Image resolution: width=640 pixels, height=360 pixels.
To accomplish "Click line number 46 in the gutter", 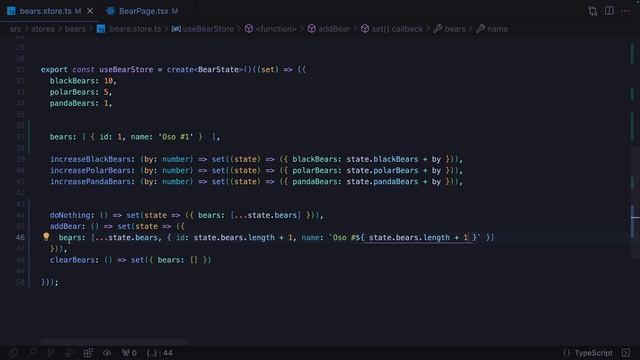I will [20, 237].
